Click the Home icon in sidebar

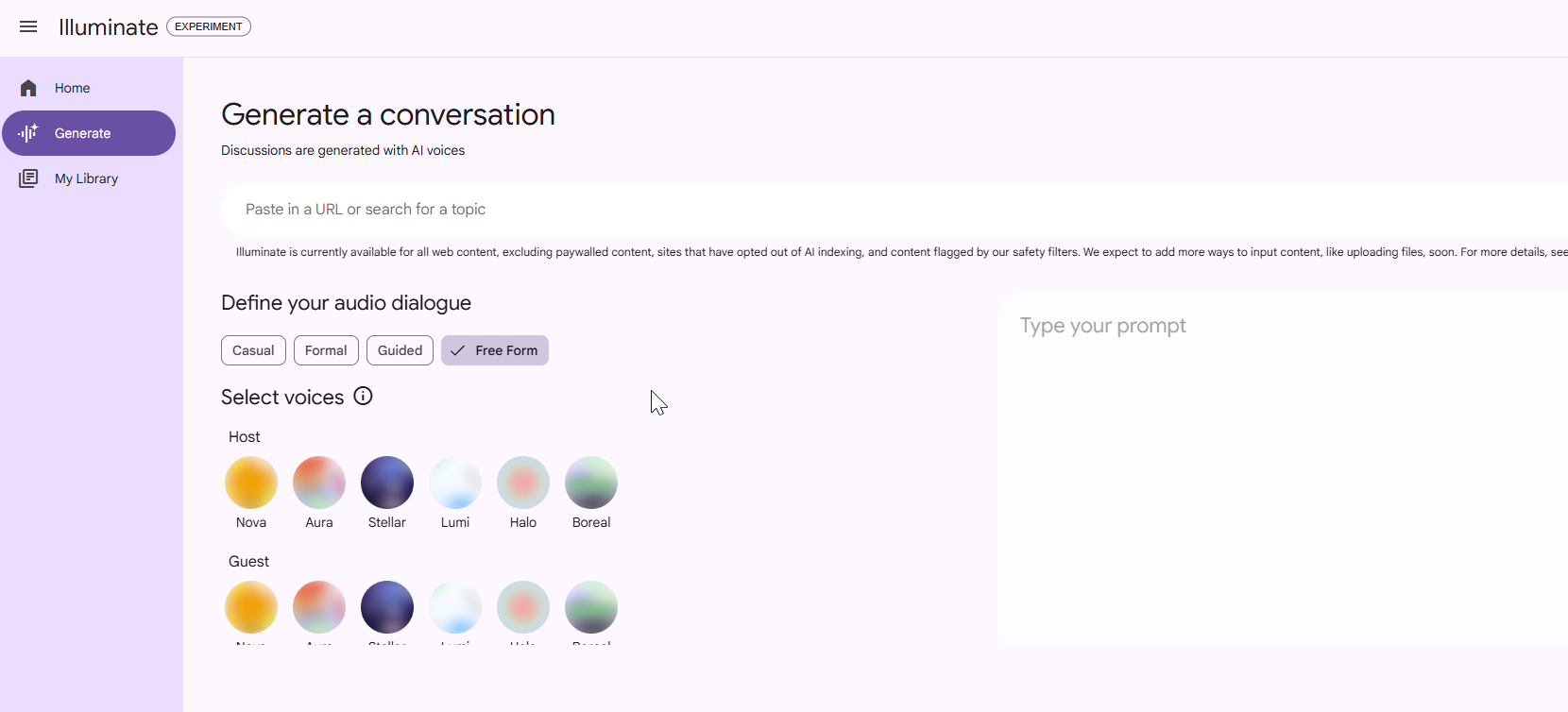(28, 88)
